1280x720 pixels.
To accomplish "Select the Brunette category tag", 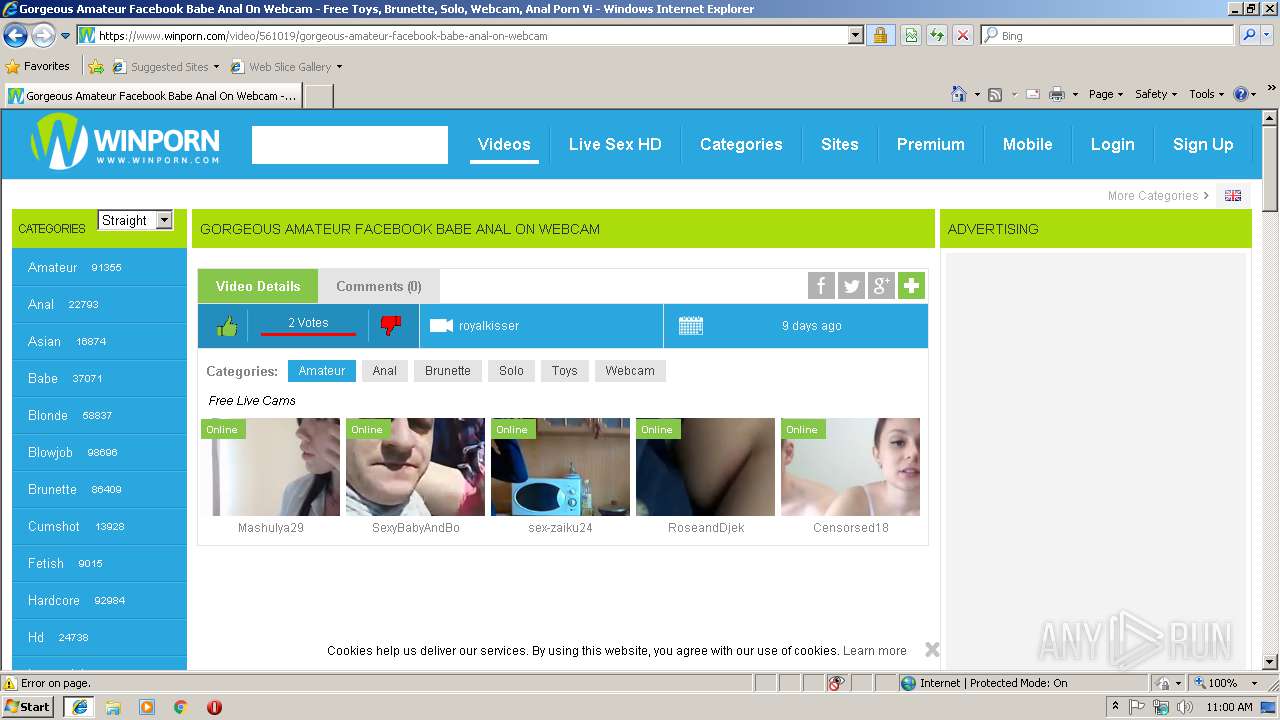I will coord(448,371).
